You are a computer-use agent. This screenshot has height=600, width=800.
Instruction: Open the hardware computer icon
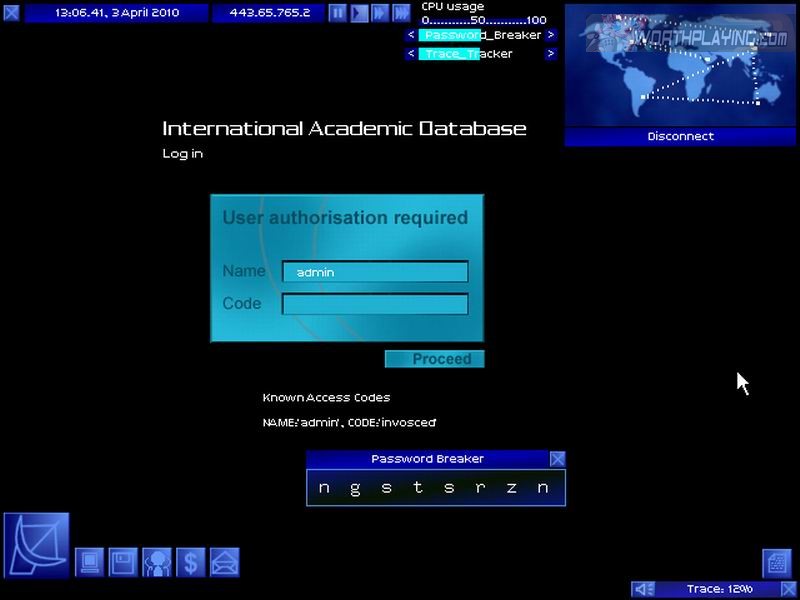click(90, 562)
